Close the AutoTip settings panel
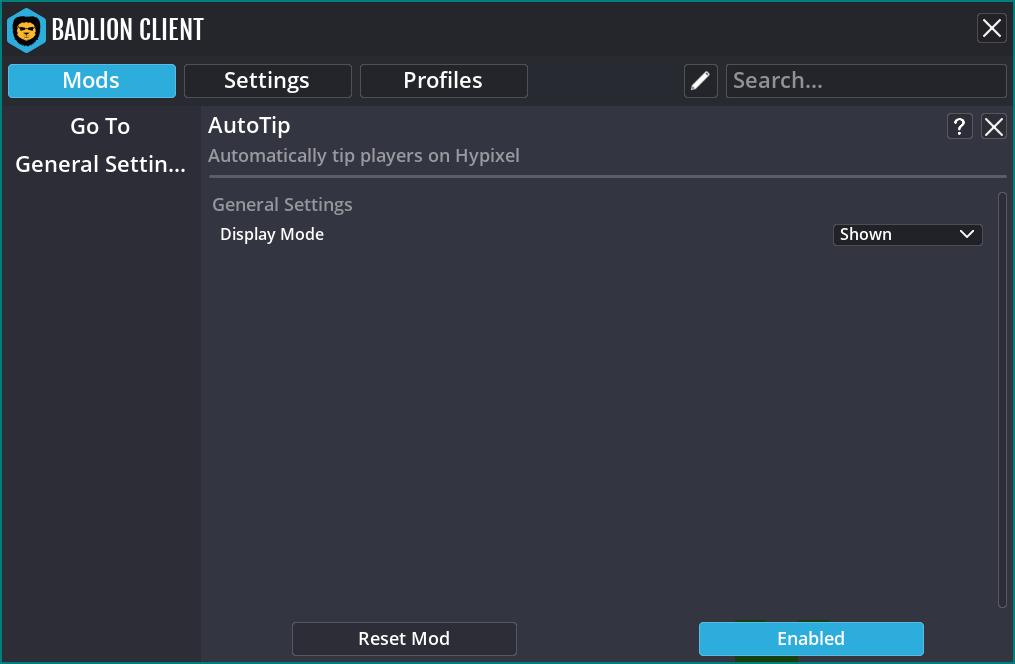The width and height of the screenshot is (1015, 664). tap(994, 126)
